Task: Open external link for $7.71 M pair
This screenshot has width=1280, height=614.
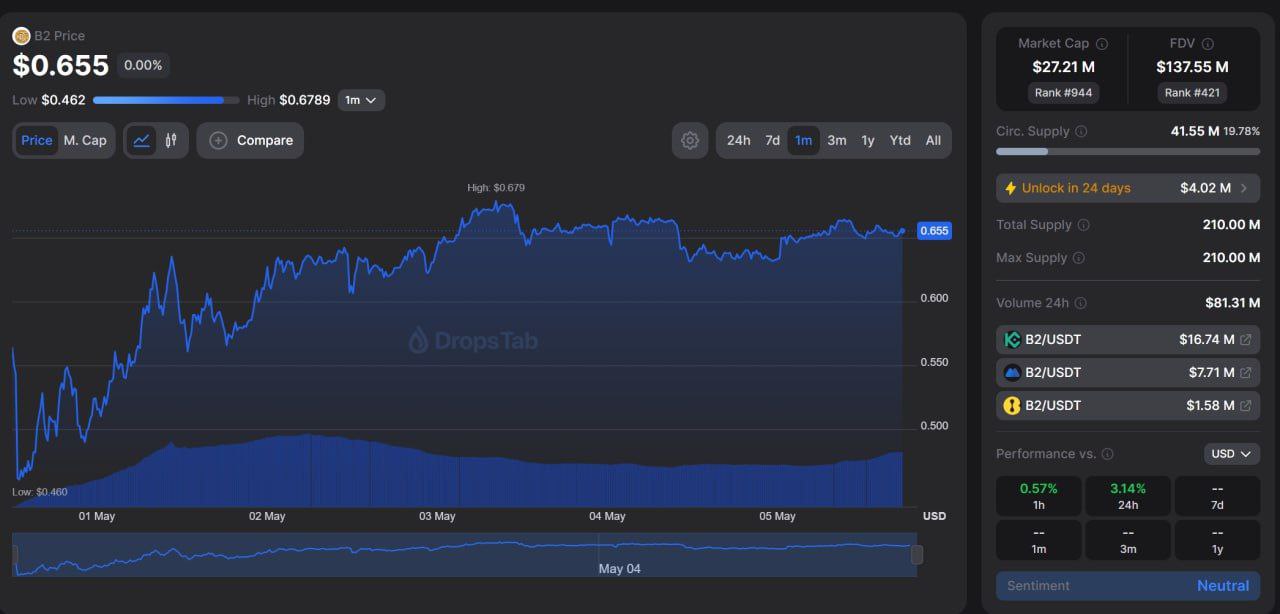Action: click(x=1245, y=373)
